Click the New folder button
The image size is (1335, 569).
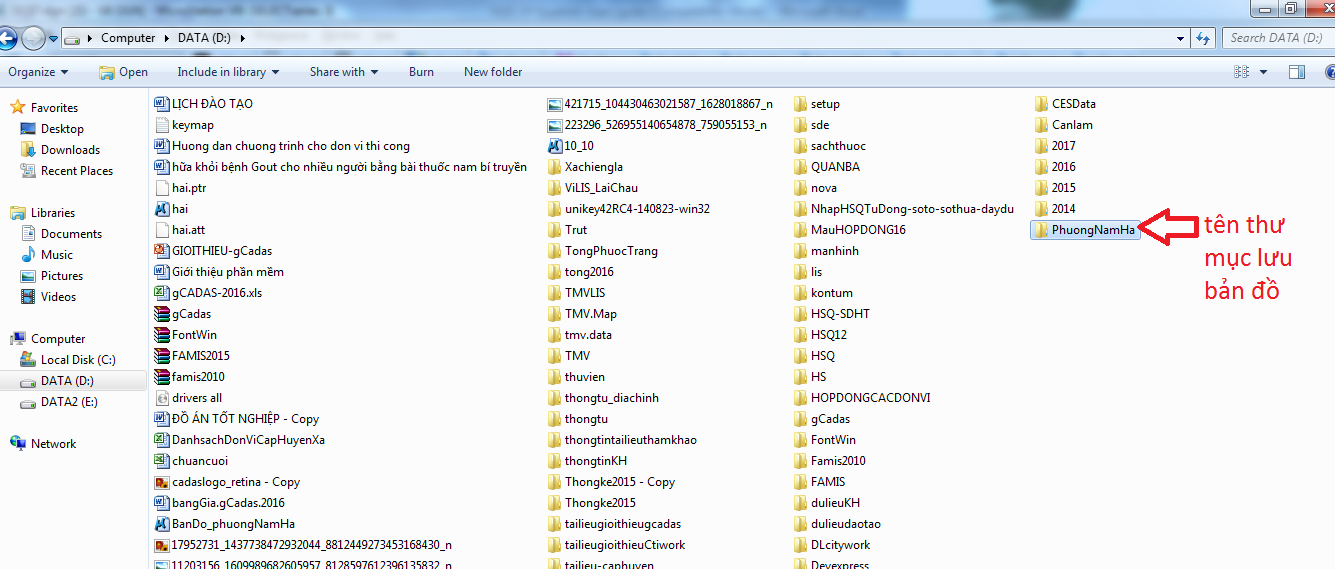coord(492,72)
